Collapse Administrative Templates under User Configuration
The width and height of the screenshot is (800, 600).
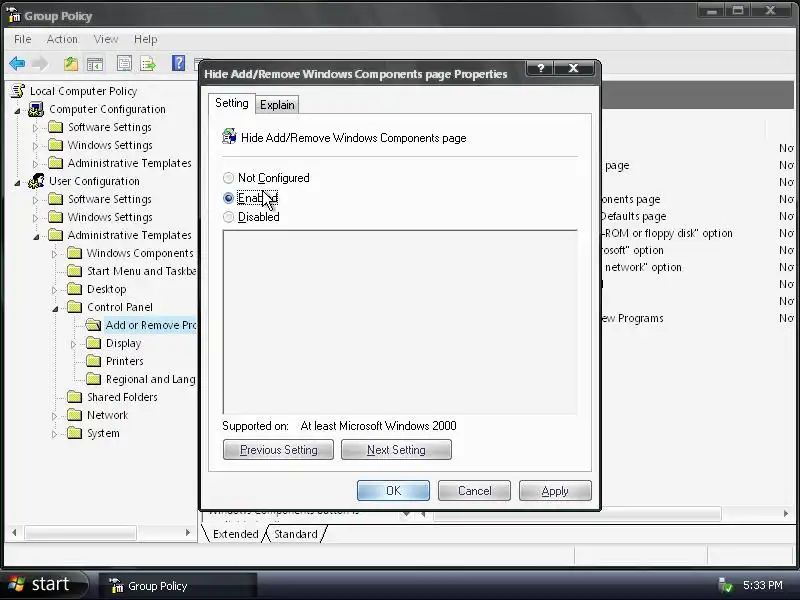coord(36,236)
